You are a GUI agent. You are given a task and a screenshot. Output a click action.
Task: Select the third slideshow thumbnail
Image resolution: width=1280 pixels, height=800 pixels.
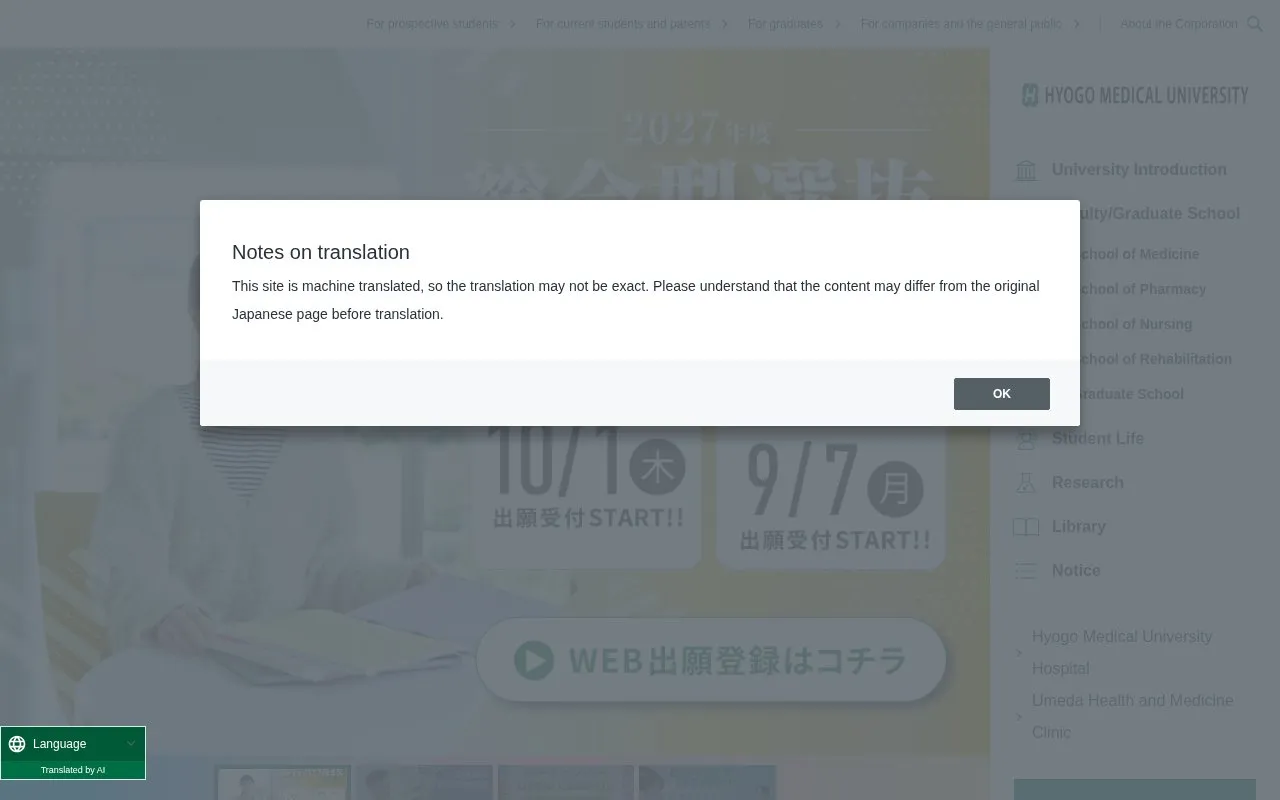(566, 783)
